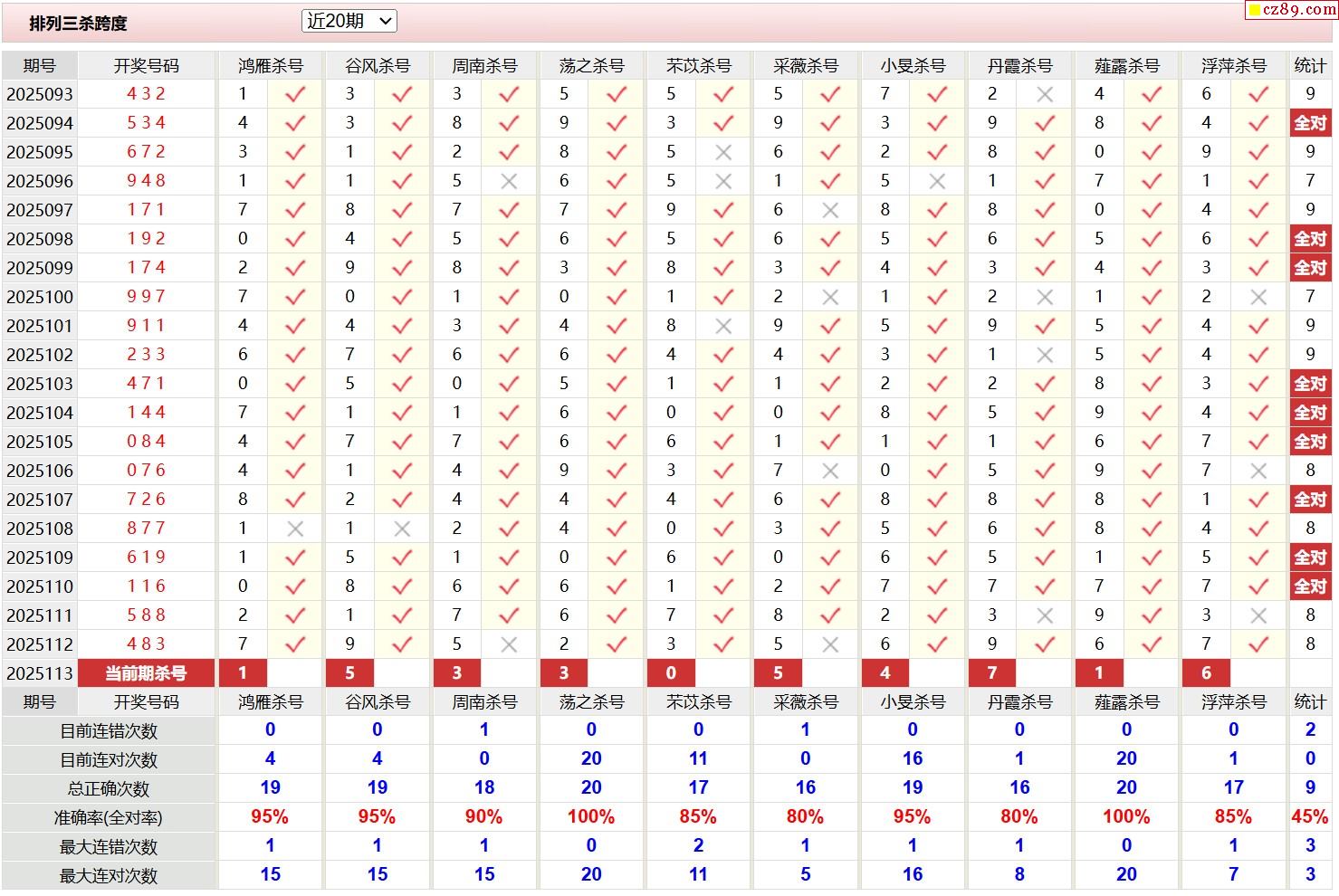This screenshot has height=896, width=1339.
Task: Click current 丹霞杀号 kill number 7 in row 2025113
Action: pos(992,673)
